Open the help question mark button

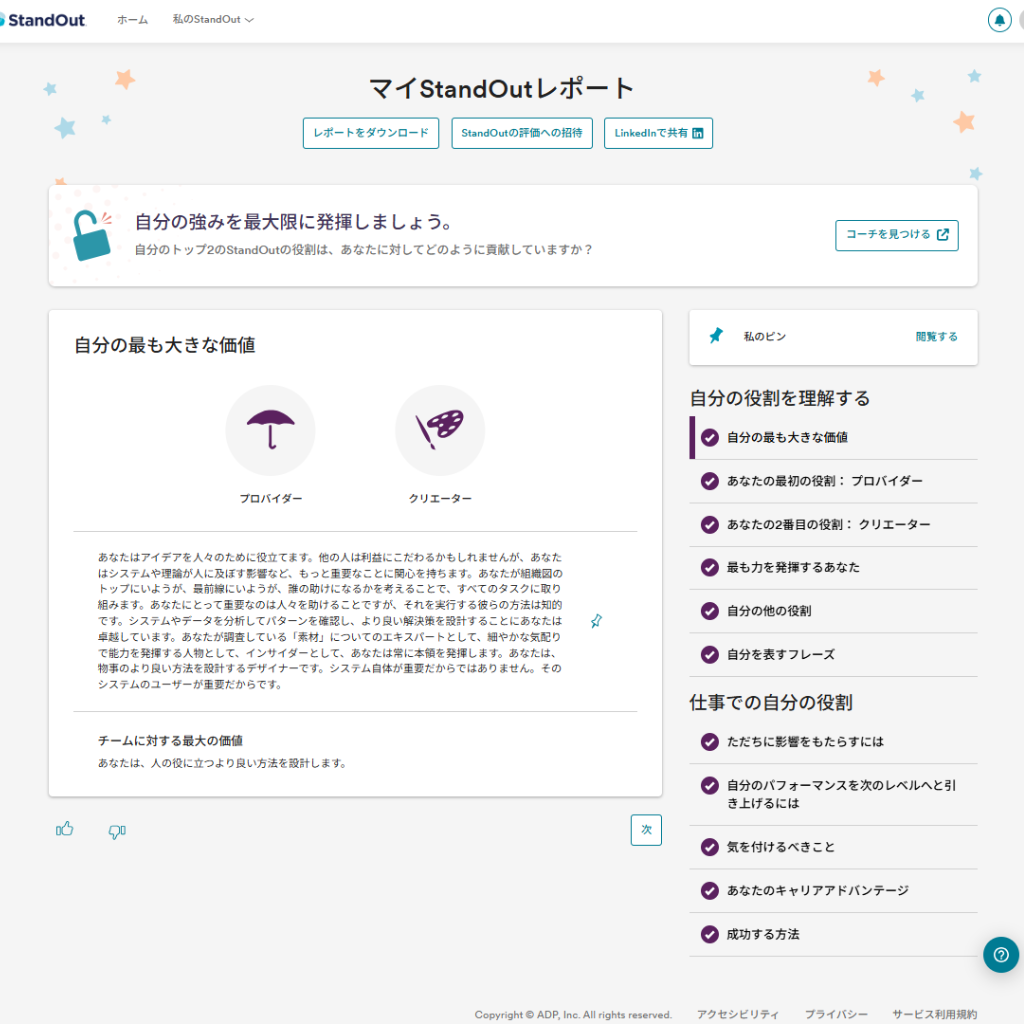(x=1000, y=955)
